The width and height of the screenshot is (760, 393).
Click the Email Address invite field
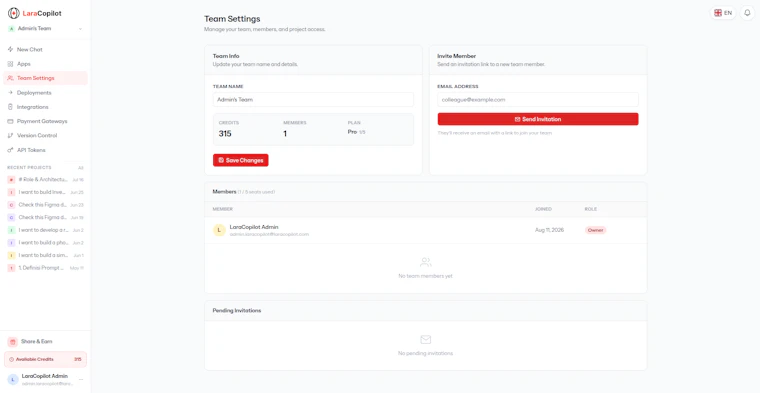(x=538, y=100)
